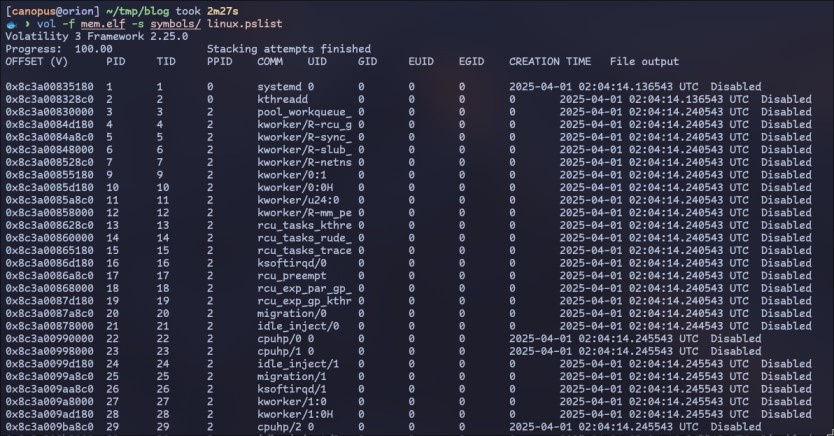Click the 'CREATION TIME' column header

click(550, 62)
